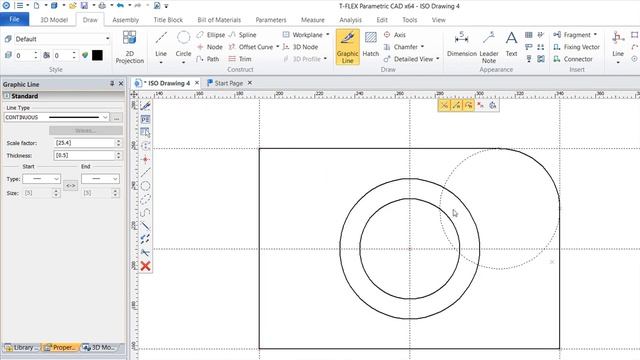Activate the Trim tool
Image resolution: width=640 pixels, height=360 pixels.
click(x=240, y=59)
